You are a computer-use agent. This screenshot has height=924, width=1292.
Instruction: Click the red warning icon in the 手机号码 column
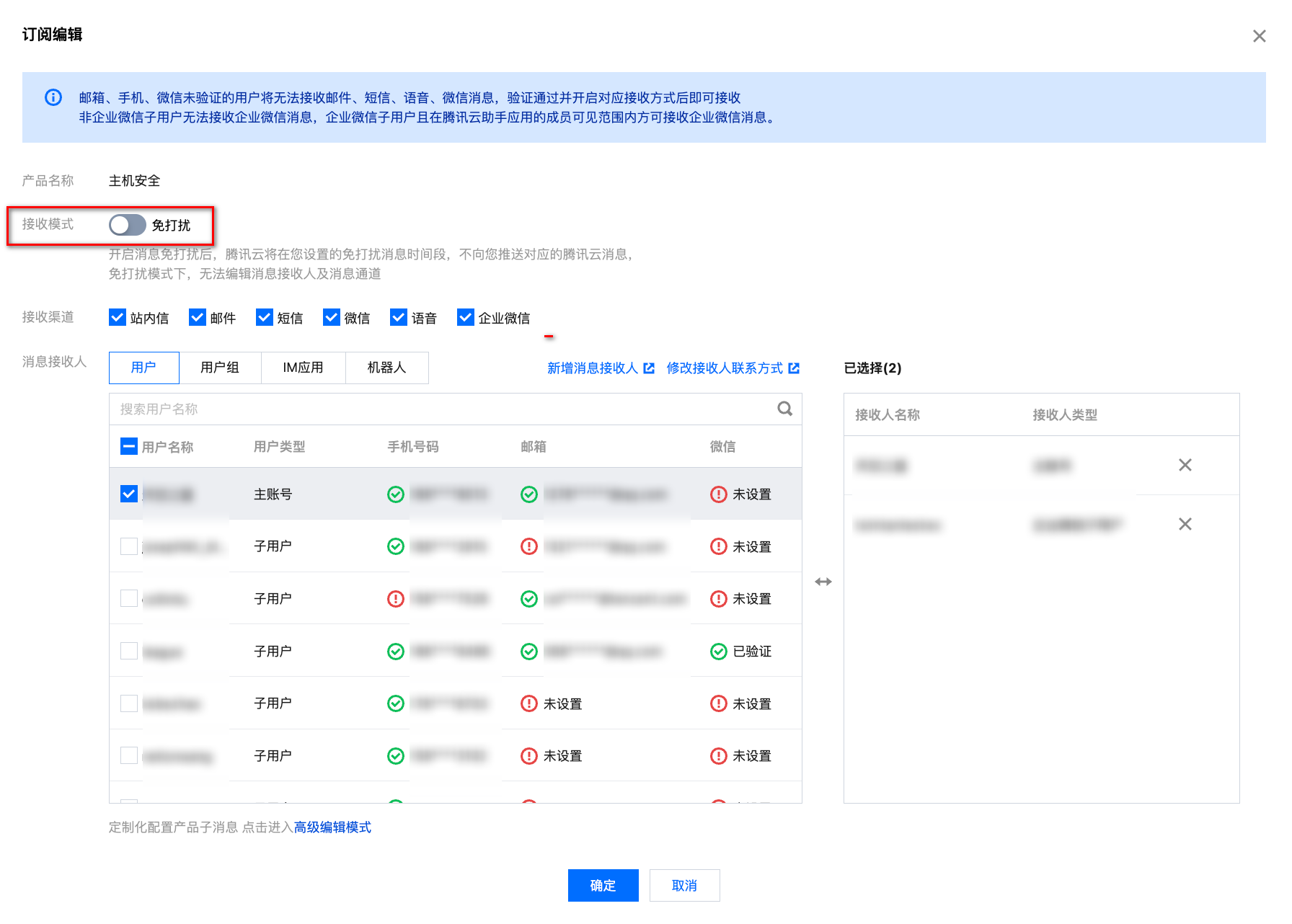[396, 599]
